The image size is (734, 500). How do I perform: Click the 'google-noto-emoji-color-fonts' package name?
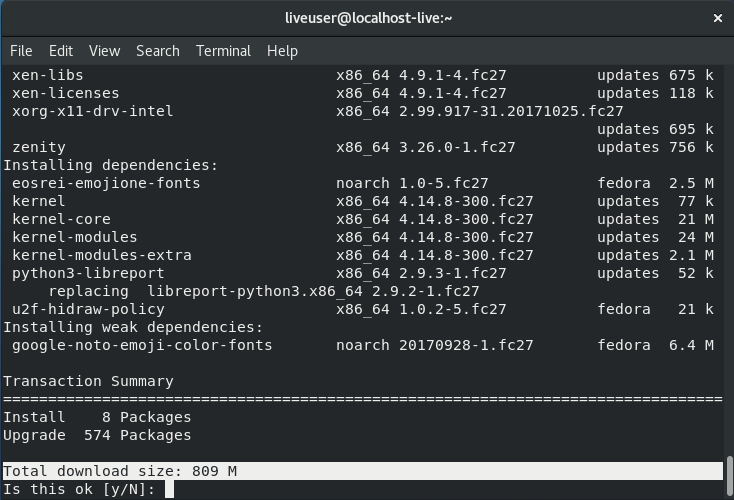142,346
